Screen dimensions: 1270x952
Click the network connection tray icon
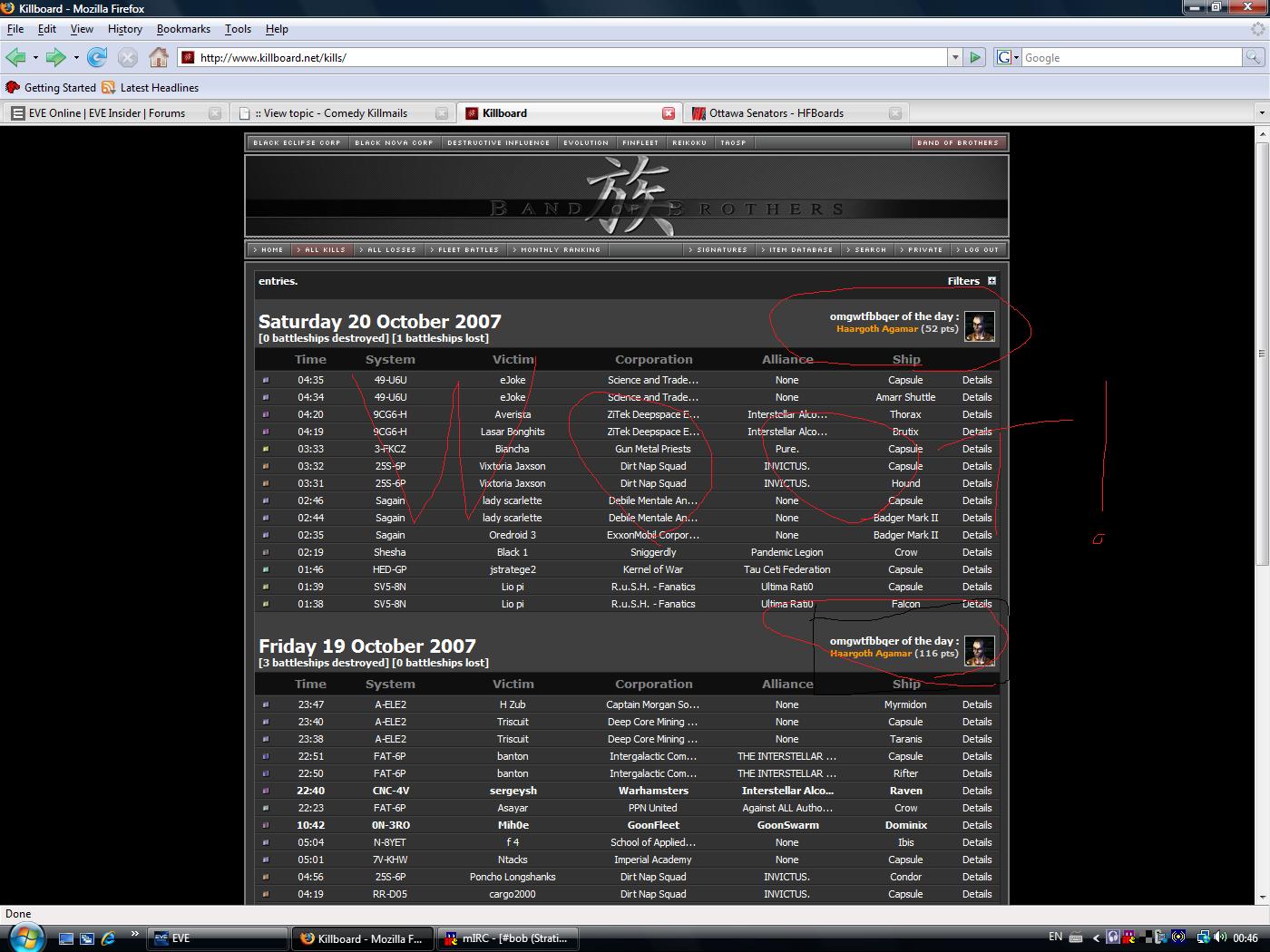(1203, 937)
